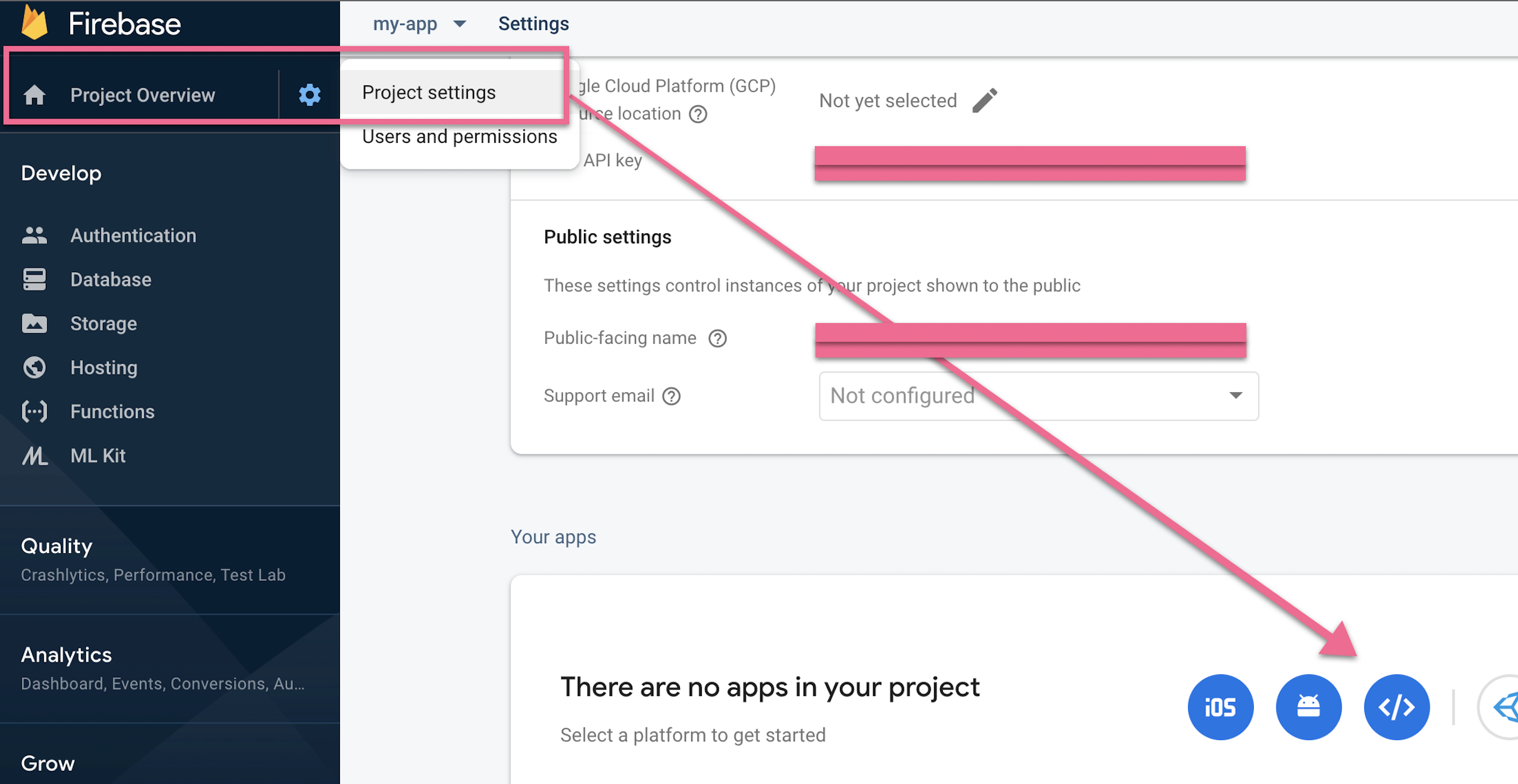Viewport: 1518px width, 784px height.
Task: Click the settings gear icon
Action: tap(309, 95)
